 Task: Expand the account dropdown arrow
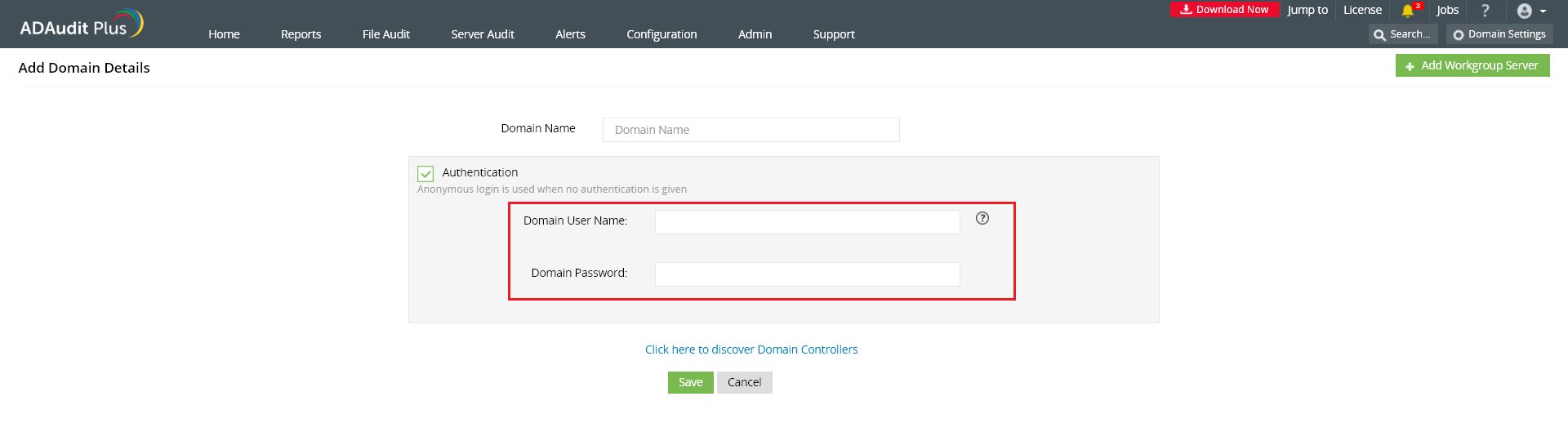click(x=1543, y=11)
